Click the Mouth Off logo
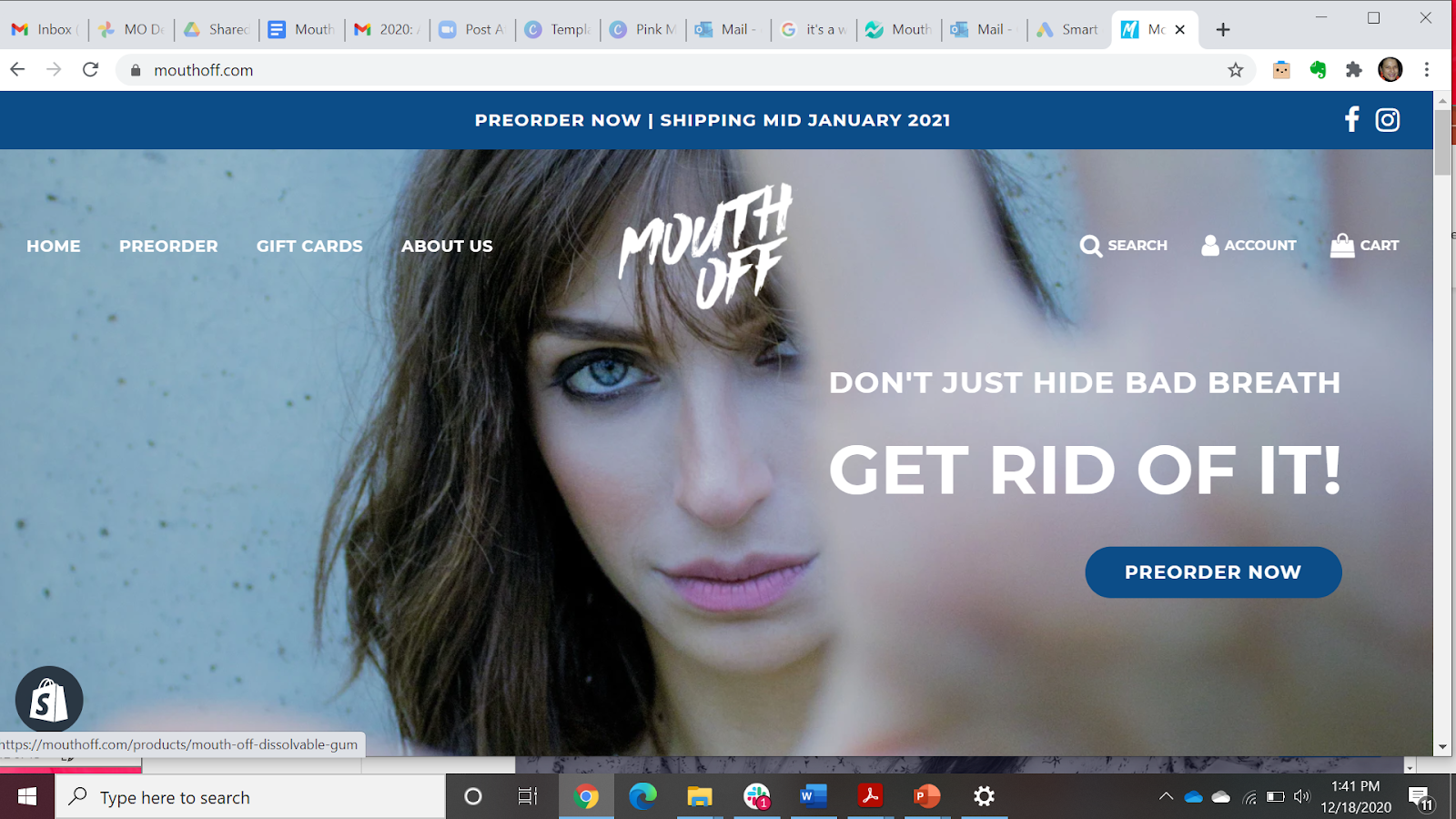The image size is (1456, 819). pos(705,246)
